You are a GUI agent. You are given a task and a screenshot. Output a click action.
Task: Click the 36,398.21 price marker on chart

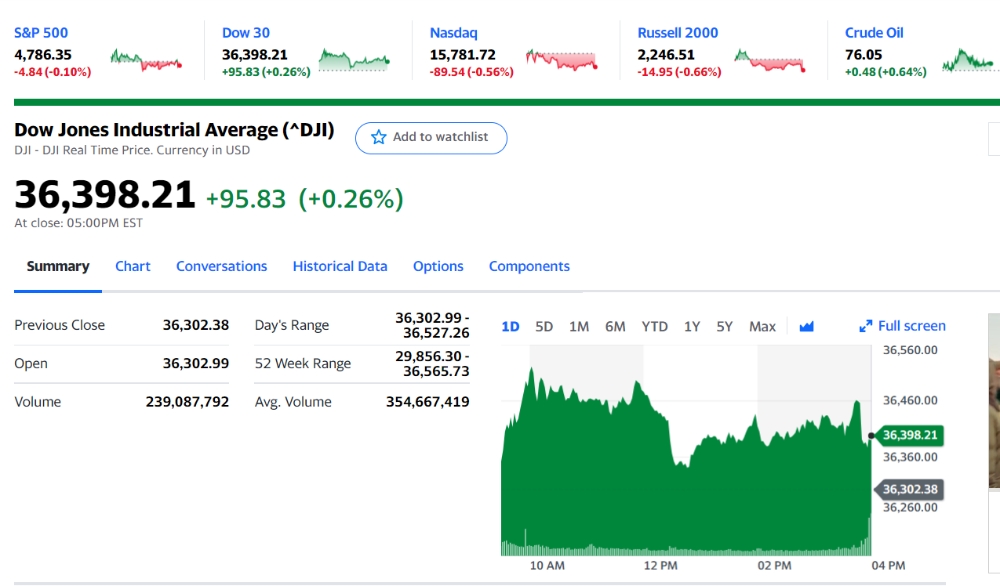click(x=910, y=435)
